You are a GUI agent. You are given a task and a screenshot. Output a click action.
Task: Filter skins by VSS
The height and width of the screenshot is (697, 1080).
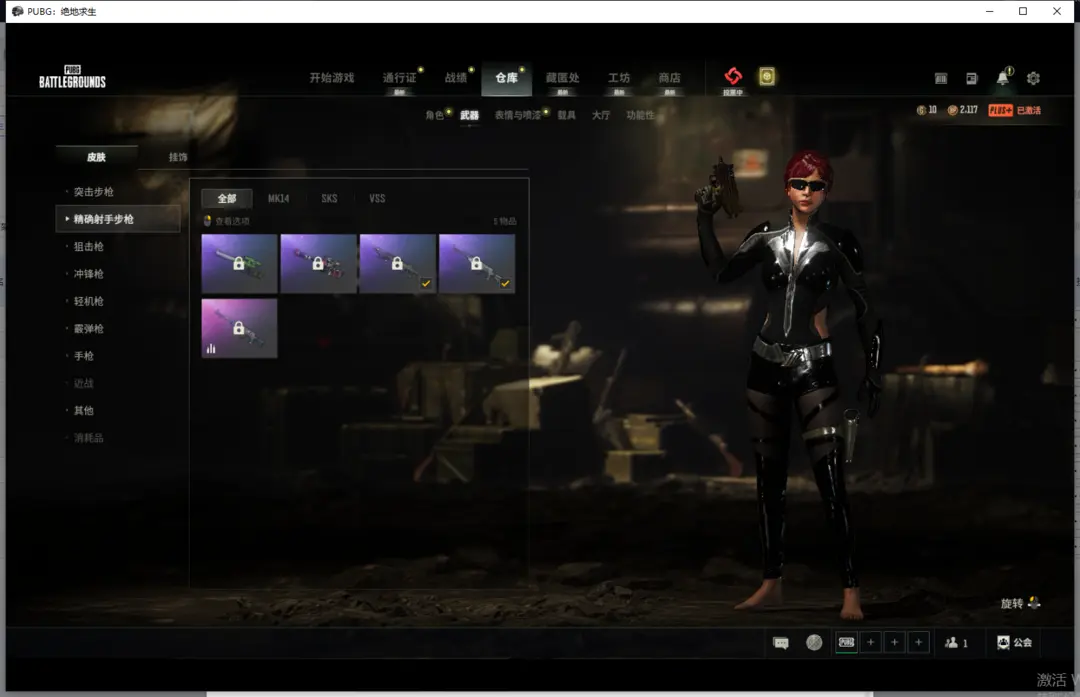pos(377,198)
